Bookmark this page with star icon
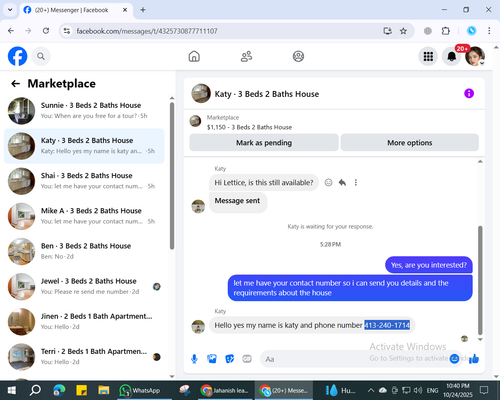The image size is (500, 400). (x=403, y=31)
